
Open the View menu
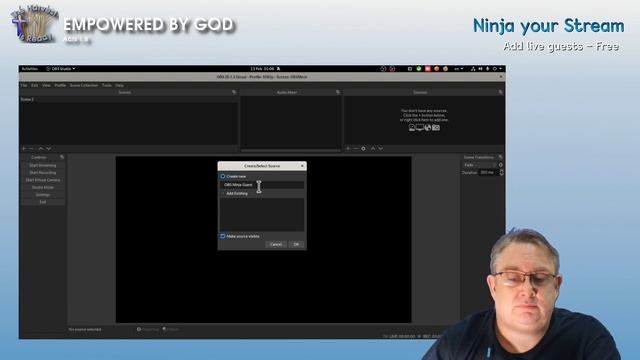click(x=46, y=86)
